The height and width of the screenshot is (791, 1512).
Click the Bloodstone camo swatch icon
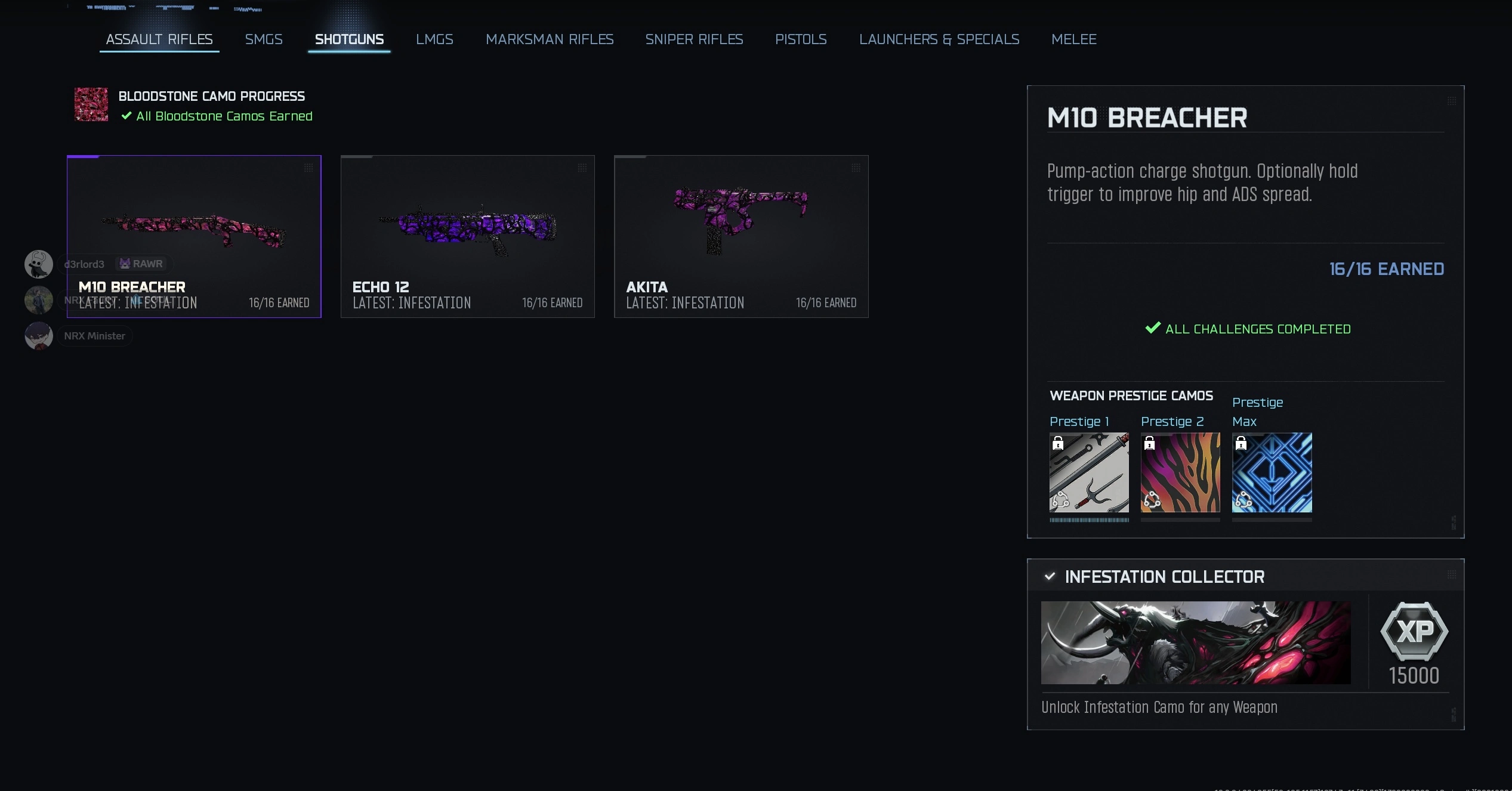click(91, 104)
